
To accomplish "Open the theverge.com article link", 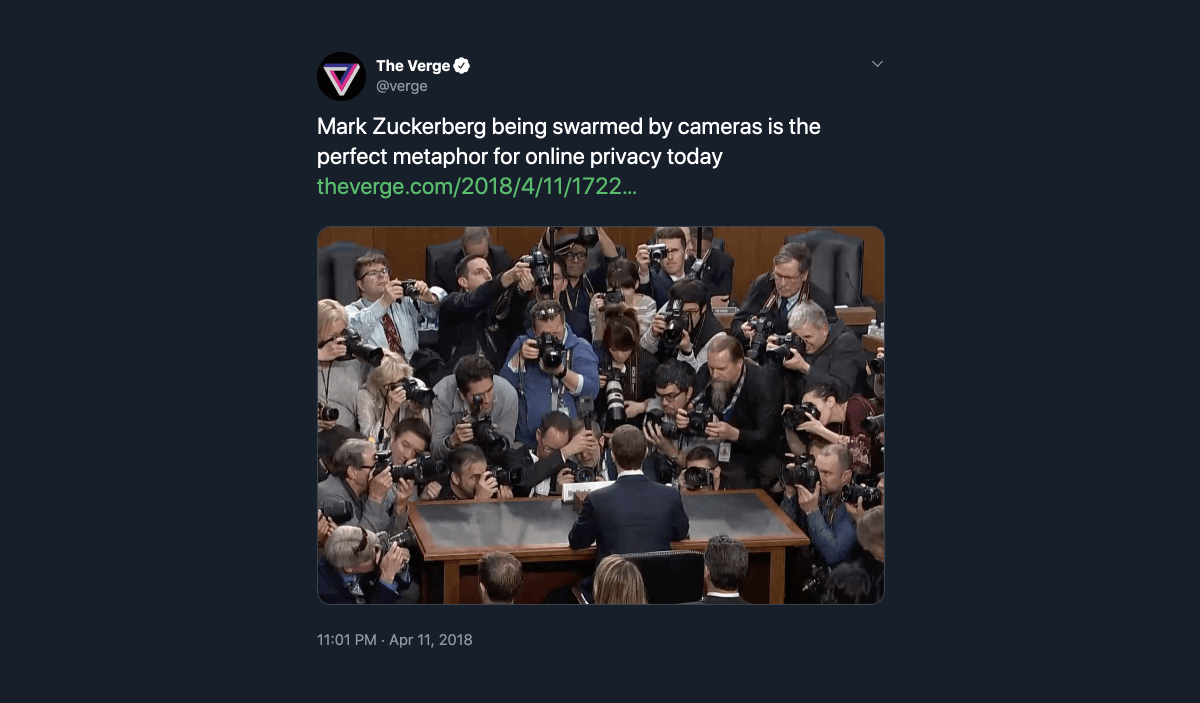I will point(476,186).
